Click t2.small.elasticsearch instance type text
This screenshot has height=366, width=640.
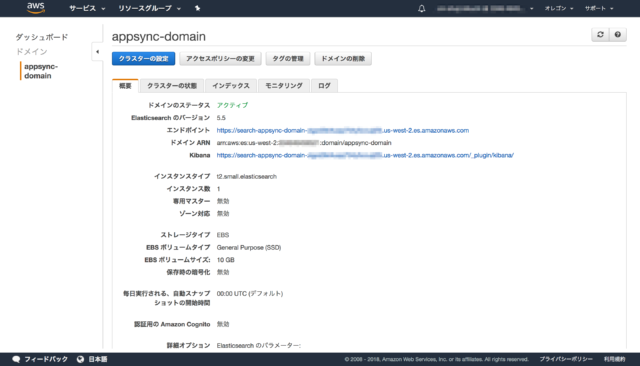pos(247,177)
